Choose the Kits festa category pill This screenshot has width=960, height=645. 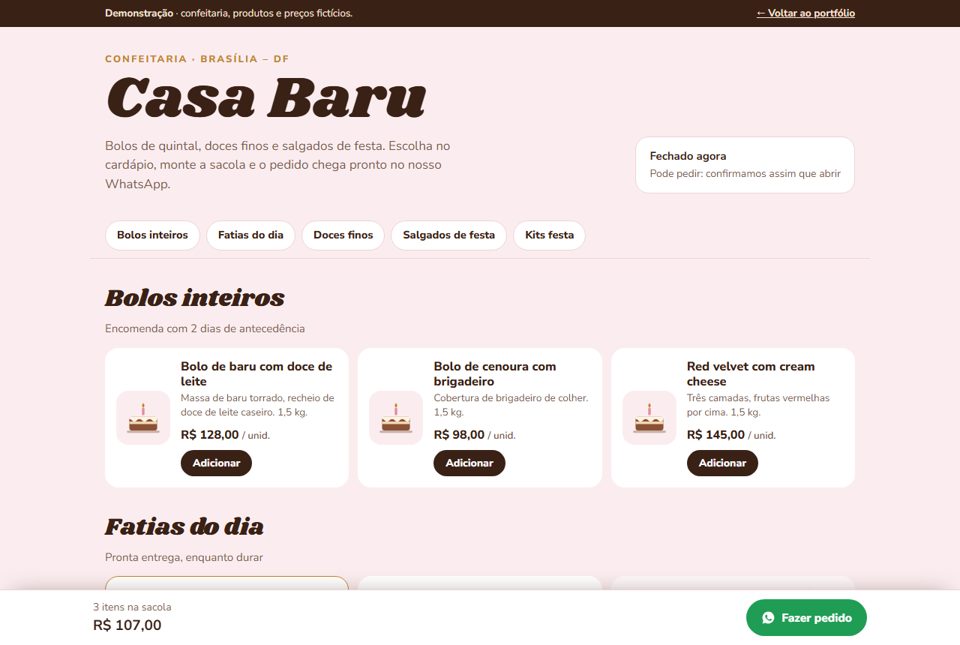point(549,235)
